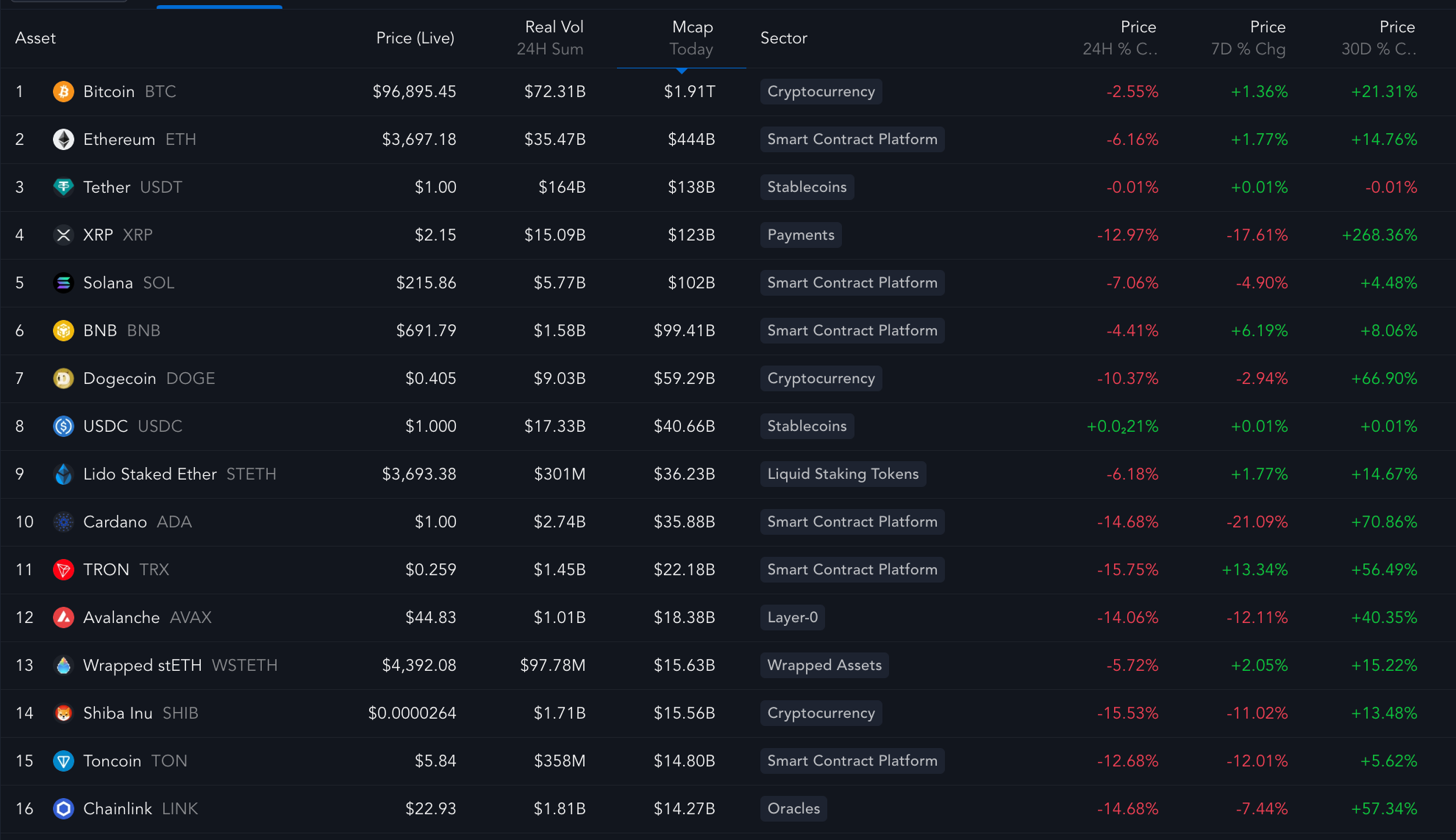
Task: Click the Layer-0 sector tag
Action: 793,618
